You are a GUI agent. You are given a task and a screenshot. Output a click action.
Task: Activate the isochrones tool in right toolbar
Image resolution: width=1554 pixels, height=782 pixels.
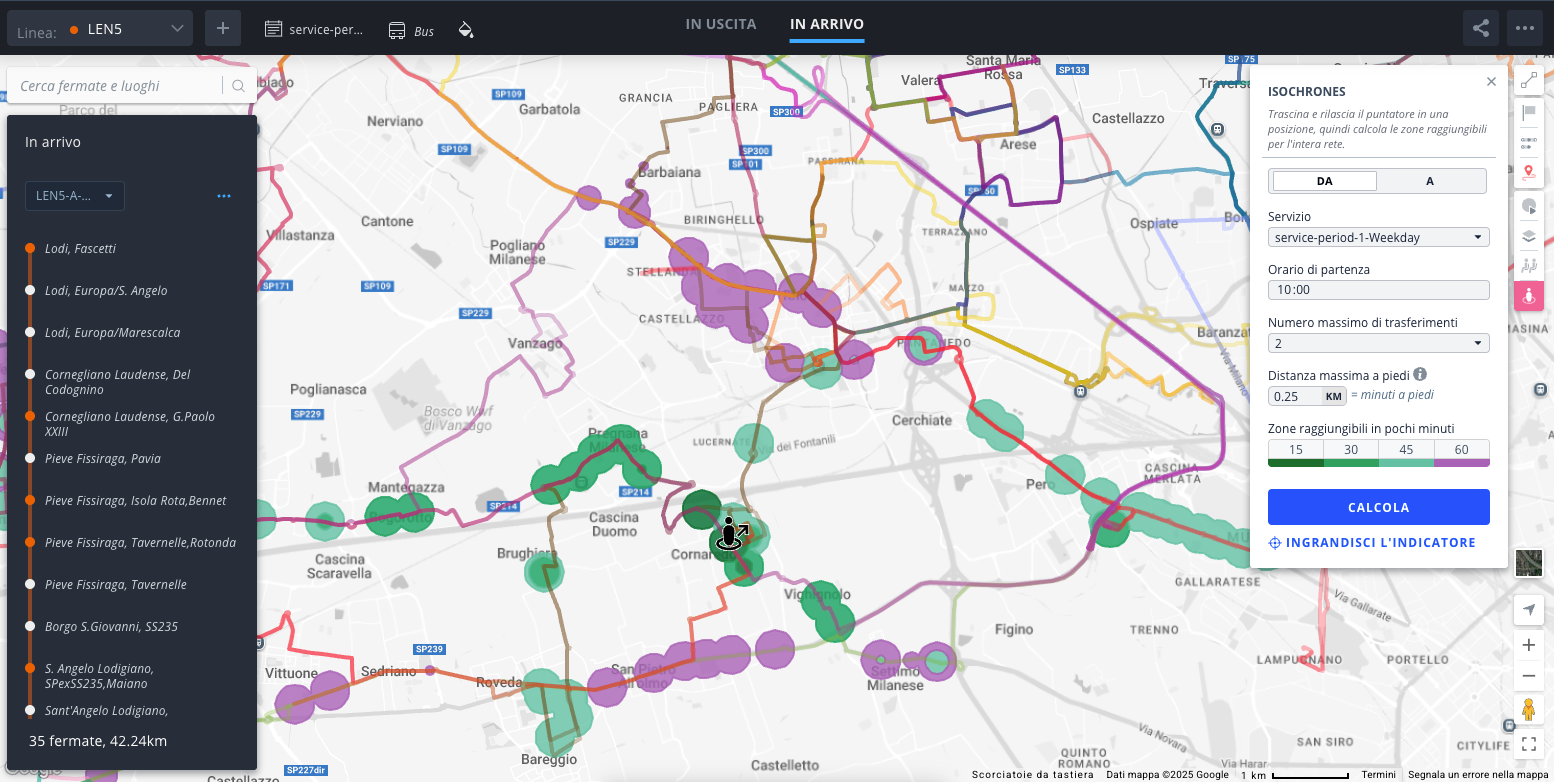point(1528,296)
